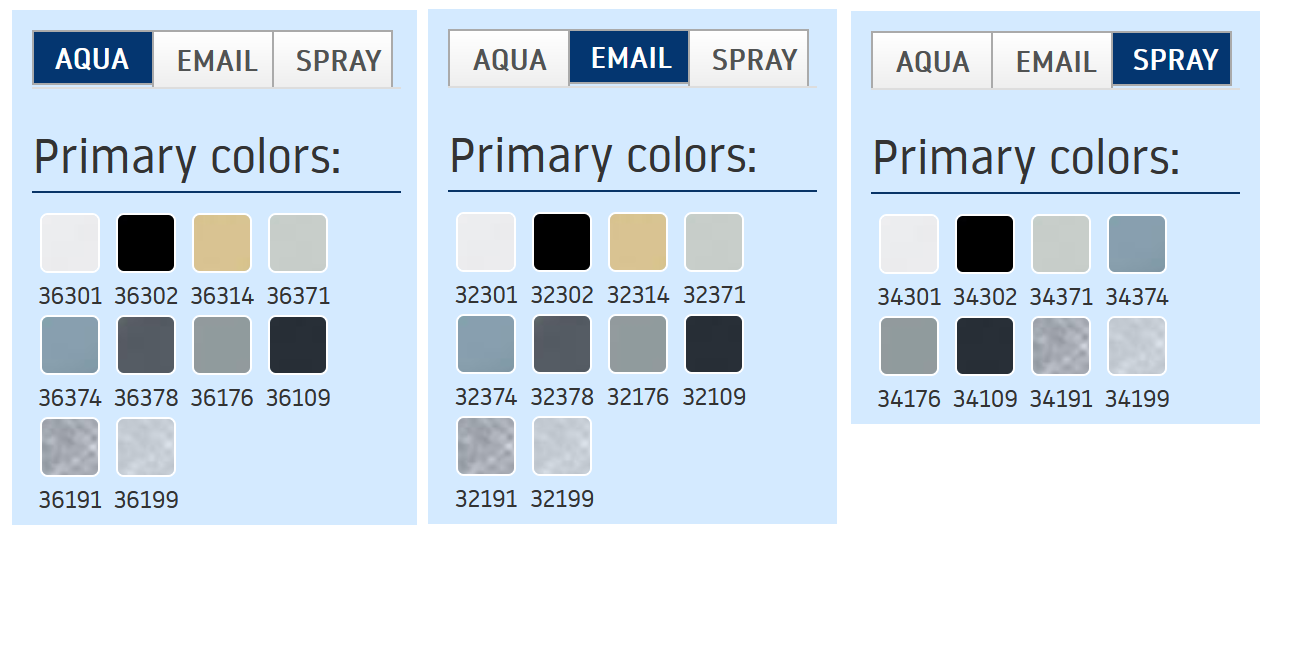Select black color swatch 36302
The width and height of the screenshot is (1290, 663).
(x=146, y=243)
